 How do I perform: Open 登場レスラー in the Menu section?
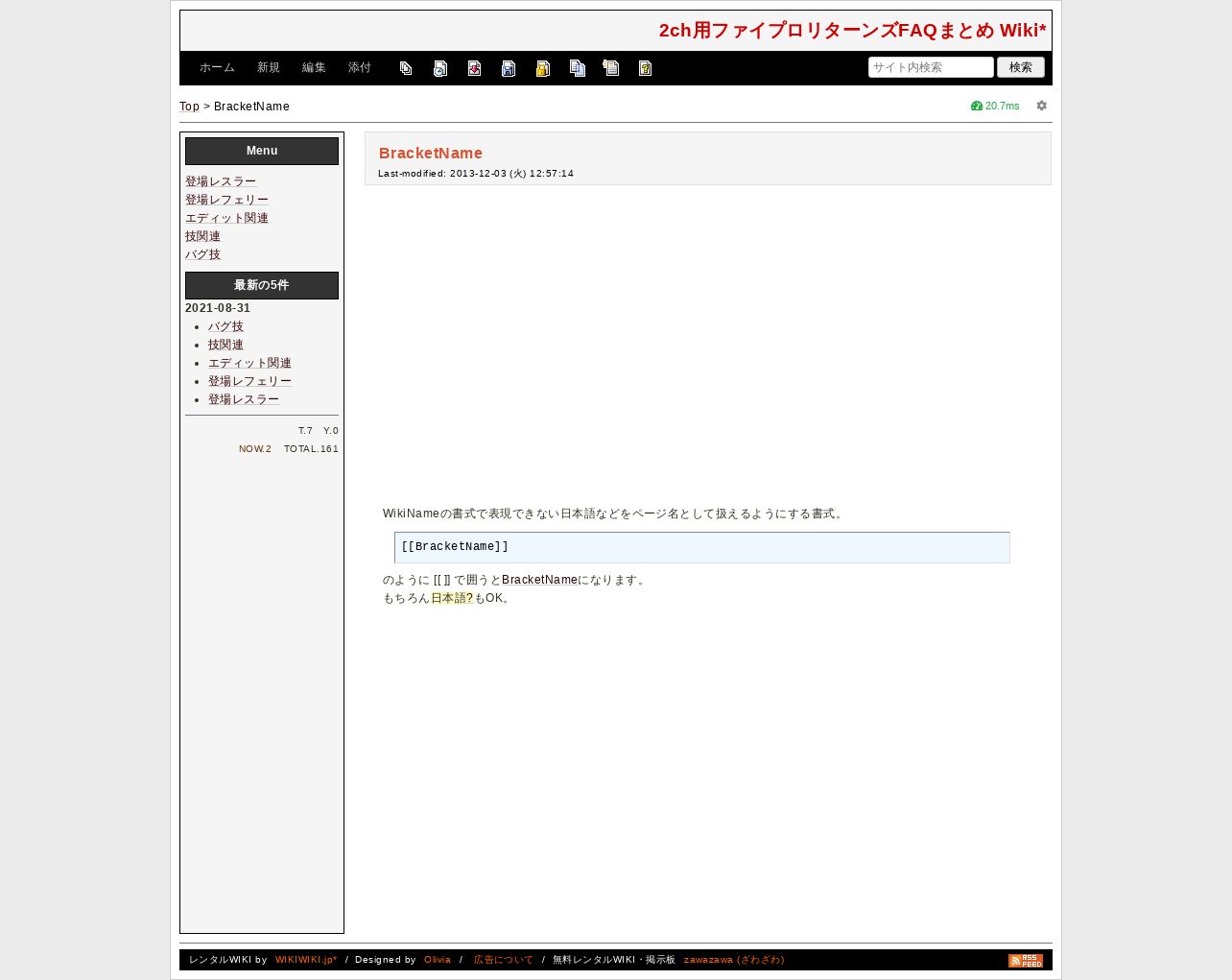click(x=221, y=181)
